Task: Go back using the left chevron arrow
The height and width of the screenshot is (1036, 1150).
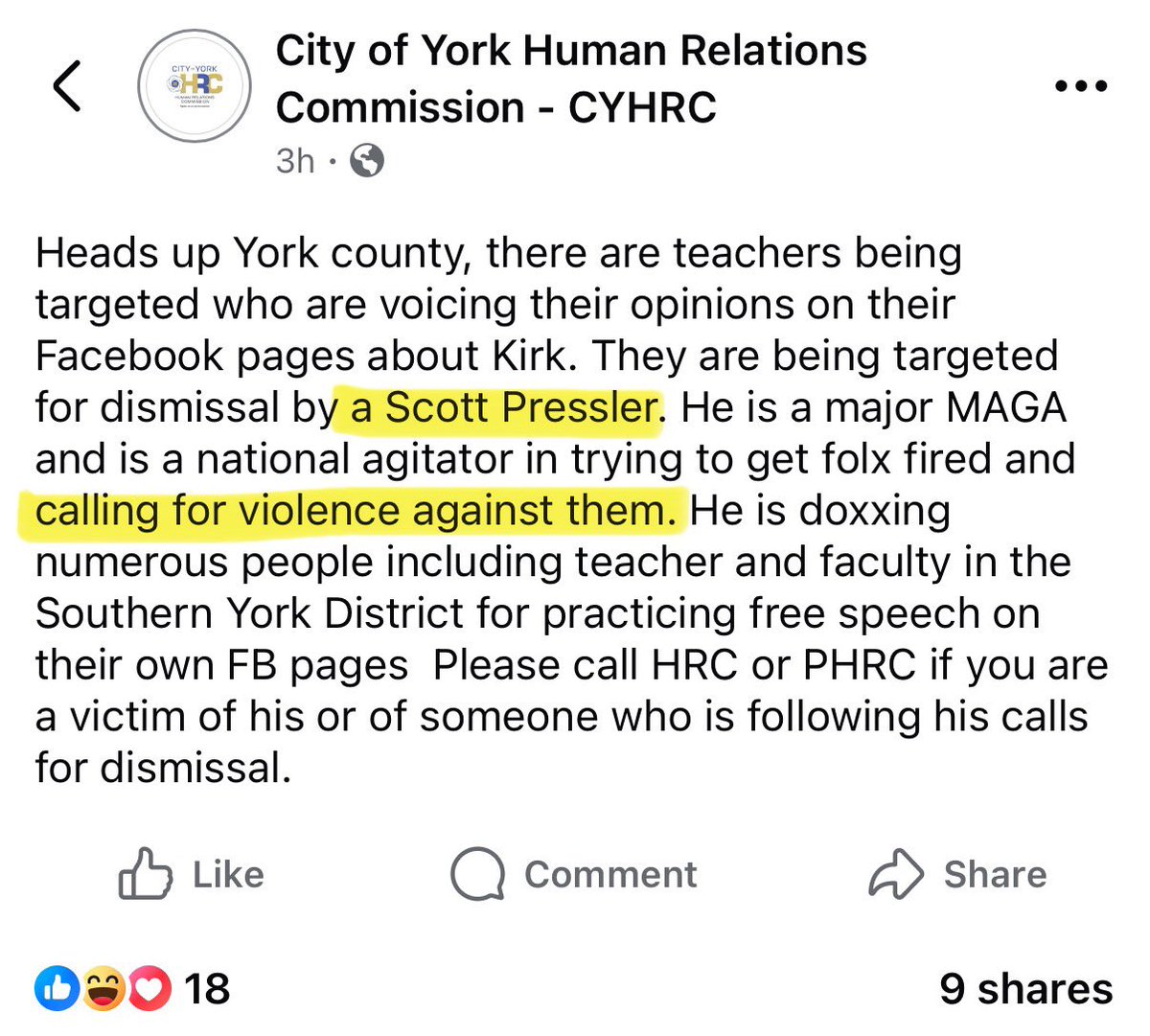Action: pos(66,85)
